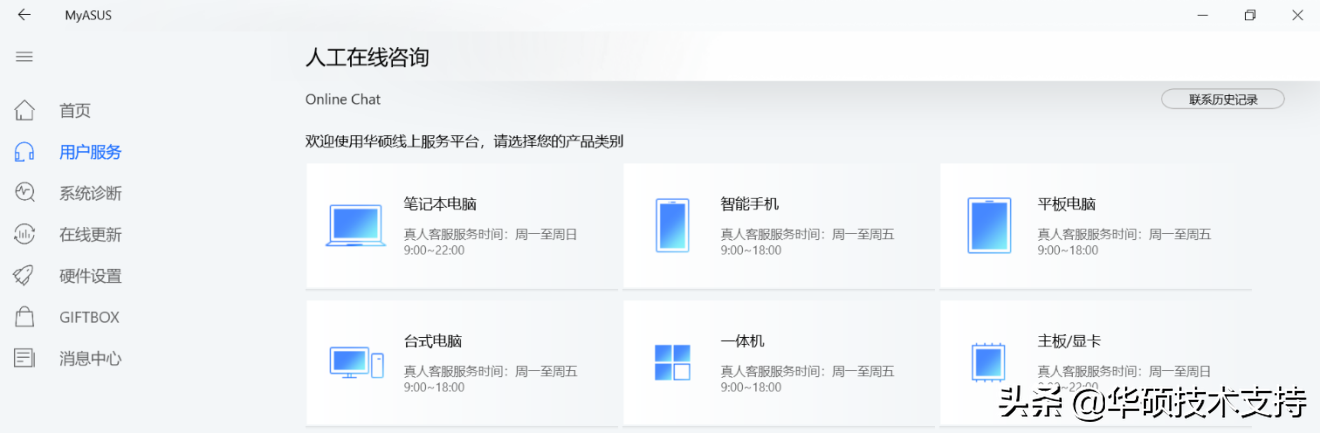The width and height of the screenshot is (1320, 433).
Task: Toggle the hamburger navigation menu
Action: pos(24,57)
